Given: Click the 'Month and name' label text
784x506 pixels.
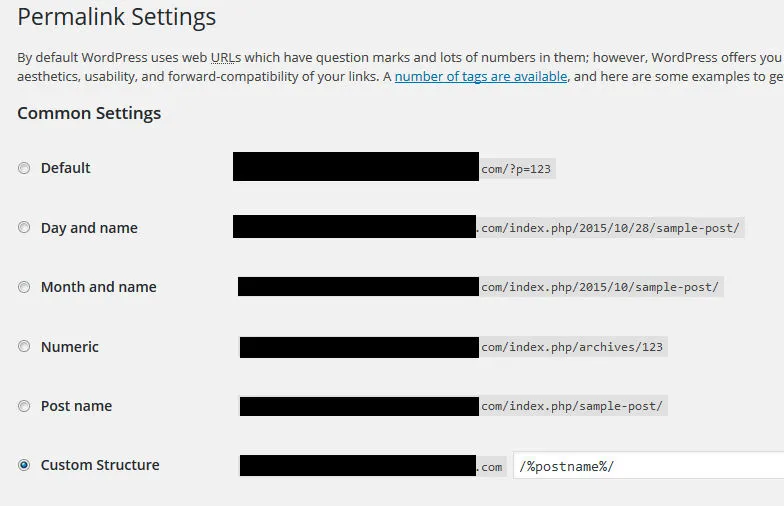Looking at the screenshot, I should (98, 287).
